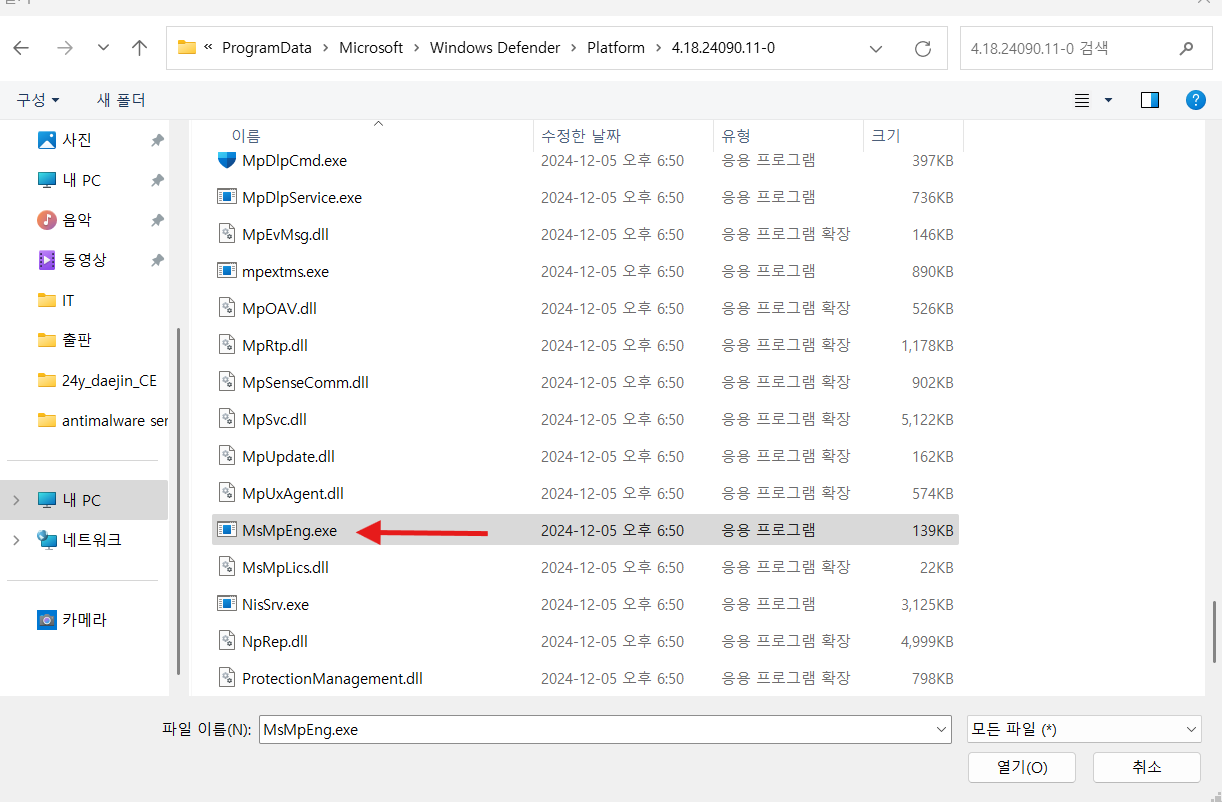Navigate back with the back arrow
Image resolution: width=1222 pixels, height=802 pixels.
[x=21, y=47]
